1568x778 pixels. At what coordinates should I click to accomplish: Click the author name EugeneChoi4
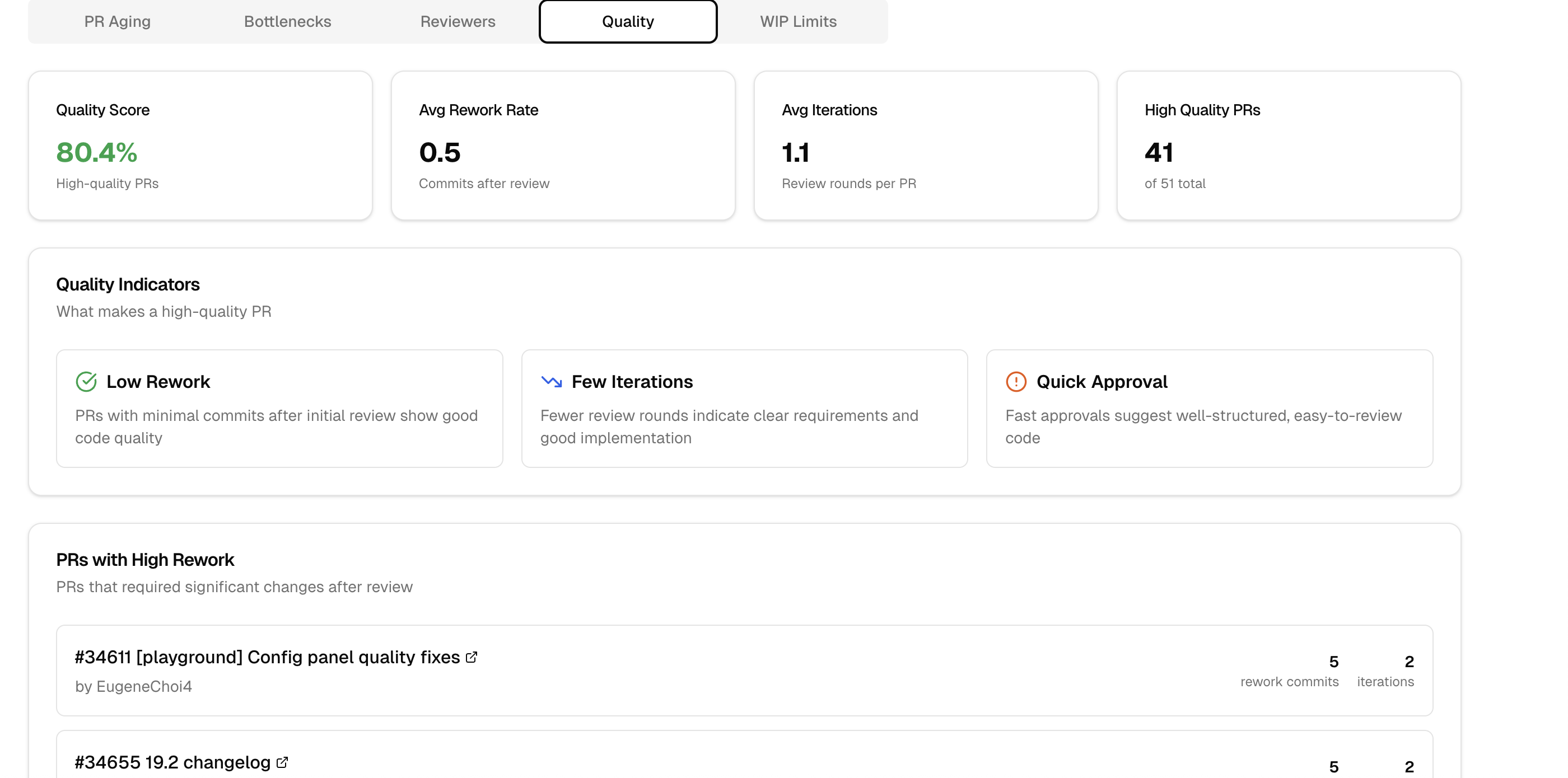click(144, 686)
